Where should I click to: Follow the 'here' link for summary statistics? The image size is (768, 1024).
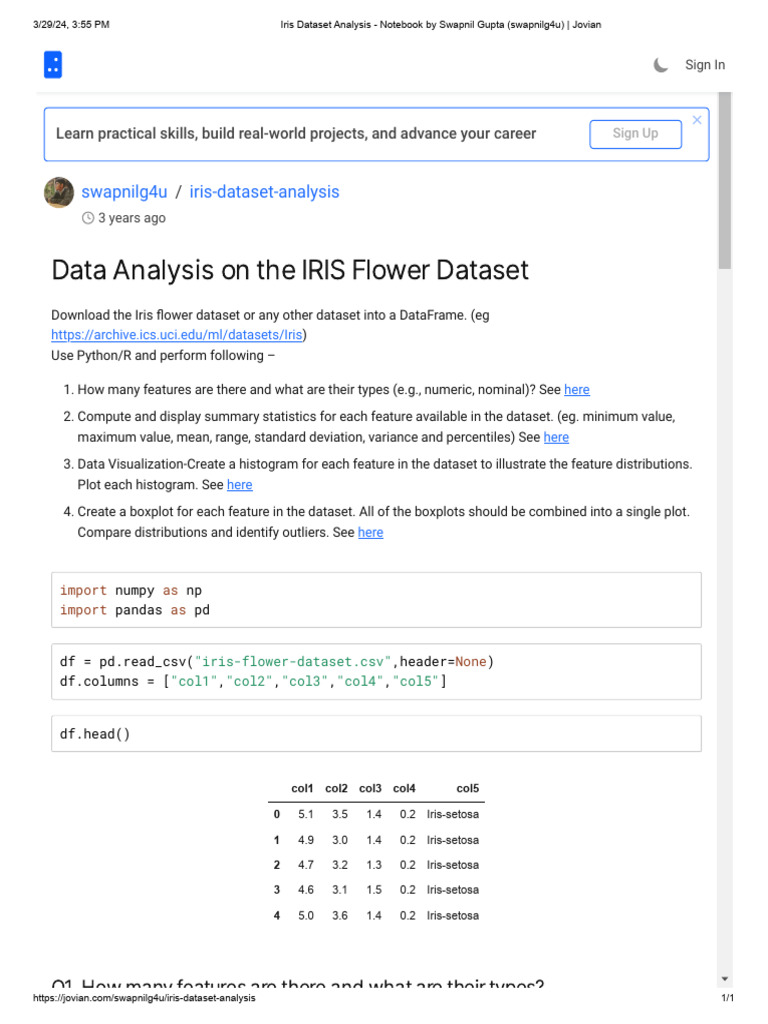coord(556,437)
